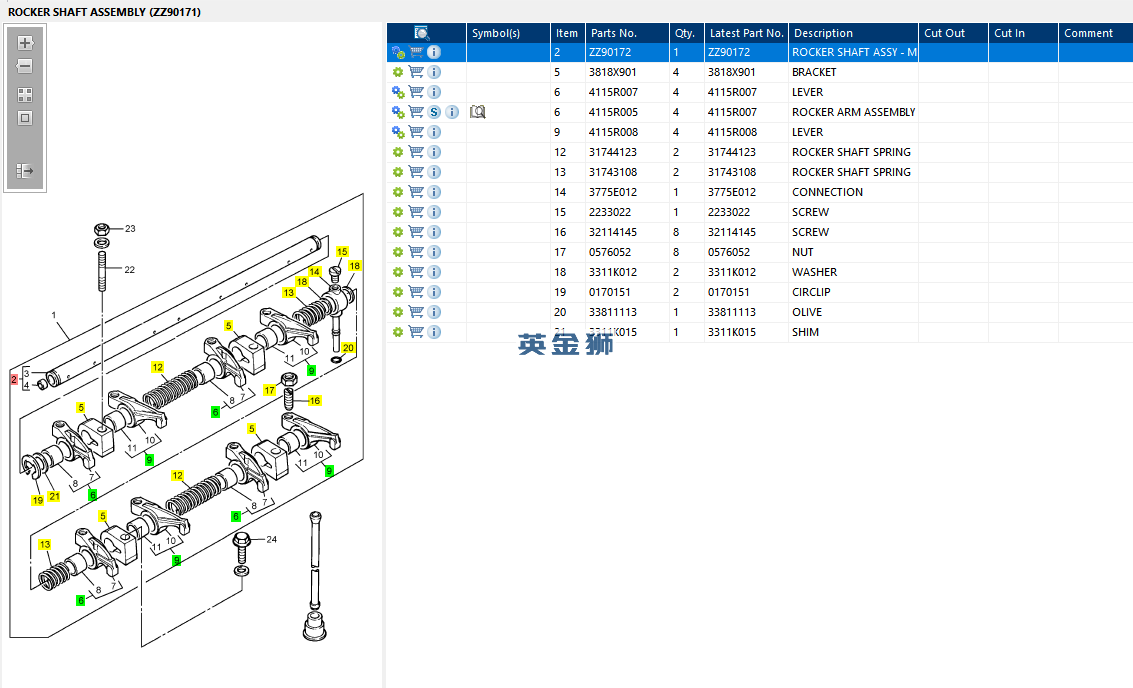Show info for OLIVE 33811113
Image resolution: width=1133 pixels, height=688 pixels.
click(434, 312)
